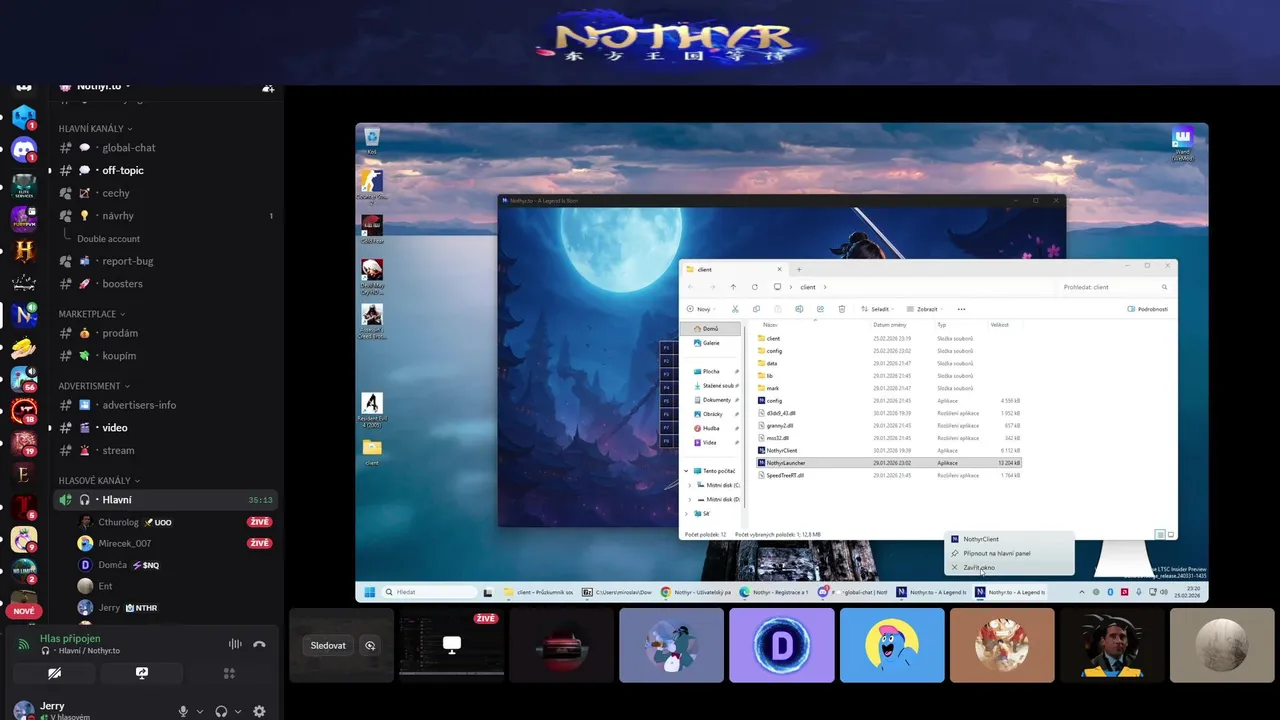Click the Delete trash icon in streamed Explorer
Image resolution: width=1280 pixels, height=720 pixels.
pyautogui.click(x=842, y=309)
